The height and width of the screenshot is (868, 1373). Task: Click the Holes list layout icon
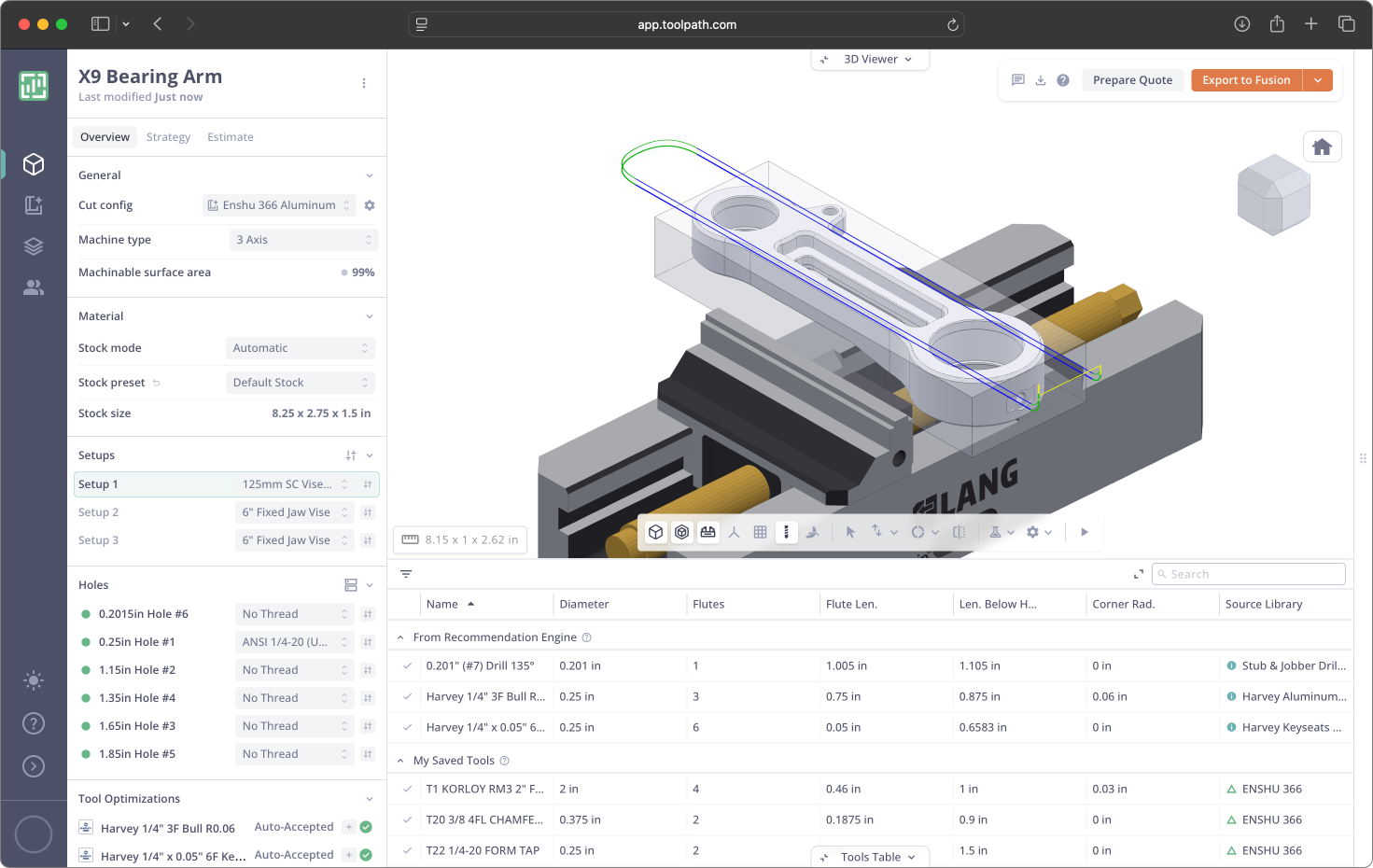[351, 585]
